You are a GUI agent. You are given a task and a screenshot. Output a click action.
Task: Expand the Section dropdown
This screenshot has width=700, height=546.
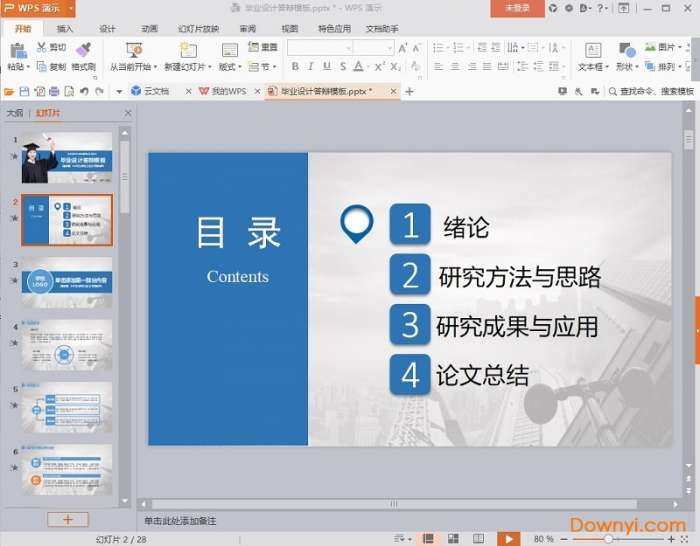pos(275,67)
